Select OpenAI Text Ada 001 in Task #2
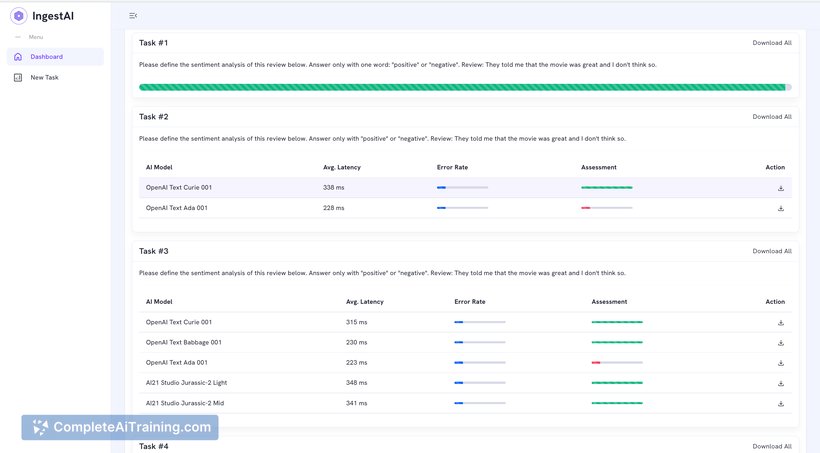Image resolution: width=820 pixels, height=453 pixels. (177, 208)
